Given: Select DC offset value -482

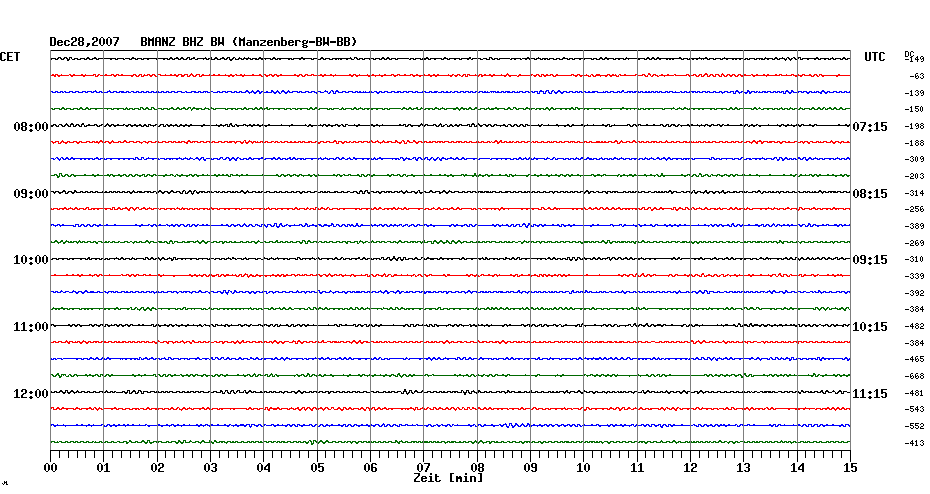Looking at the screenshot, I should pyautogui.click(x=914, y=326).
